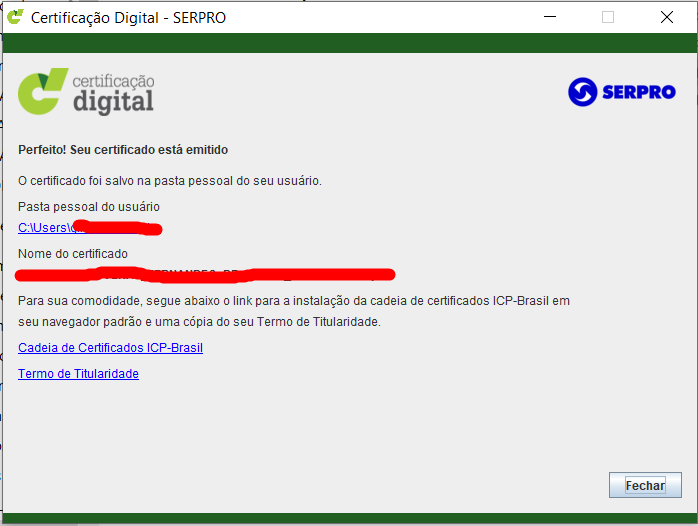
Task: Click the "Pasta pessoal do usuário" label
Action: pos(89,207)
